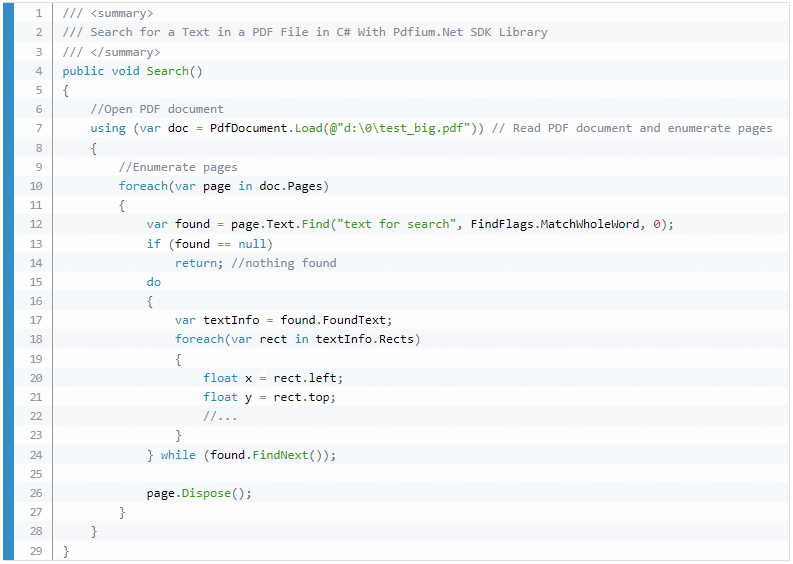Click 'rect.top' on line 21
This screenshot has height=564, width=793.
click(301, 398)
